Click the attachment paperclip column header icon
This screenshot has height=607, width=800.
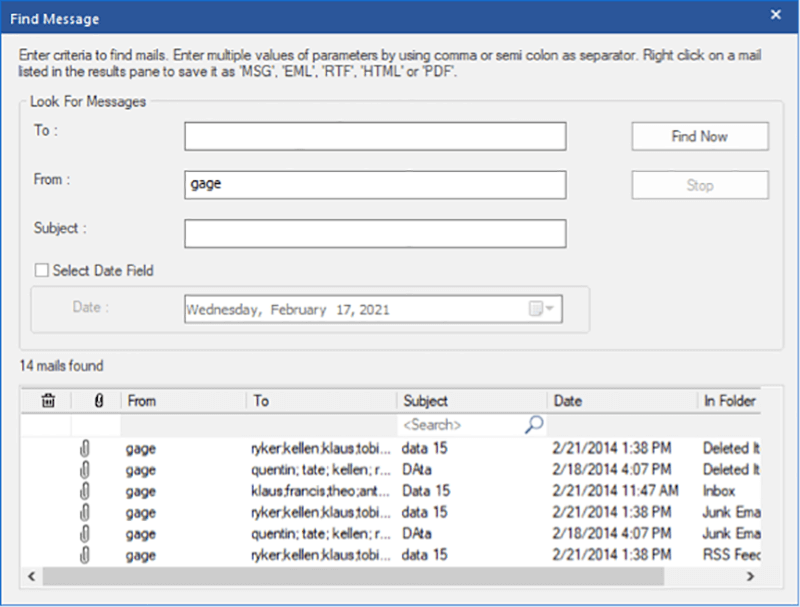pyautogui.click(x=96, y=401)
